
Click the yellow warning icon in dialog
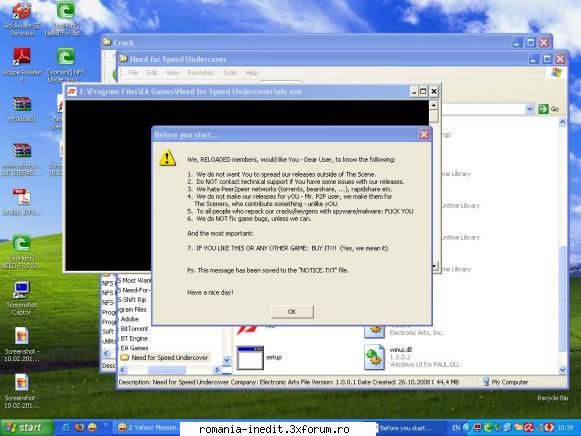tap(167, 158)
